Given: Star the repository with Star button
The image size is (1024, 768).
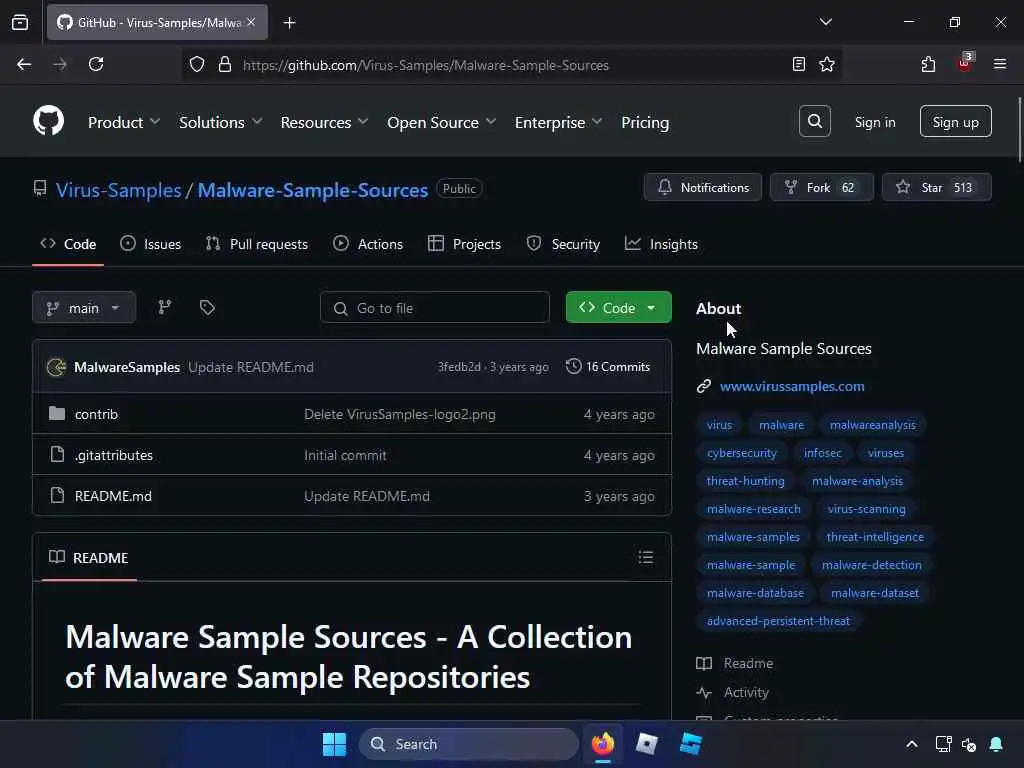Looking at the screenshot, I should [936, 187].
